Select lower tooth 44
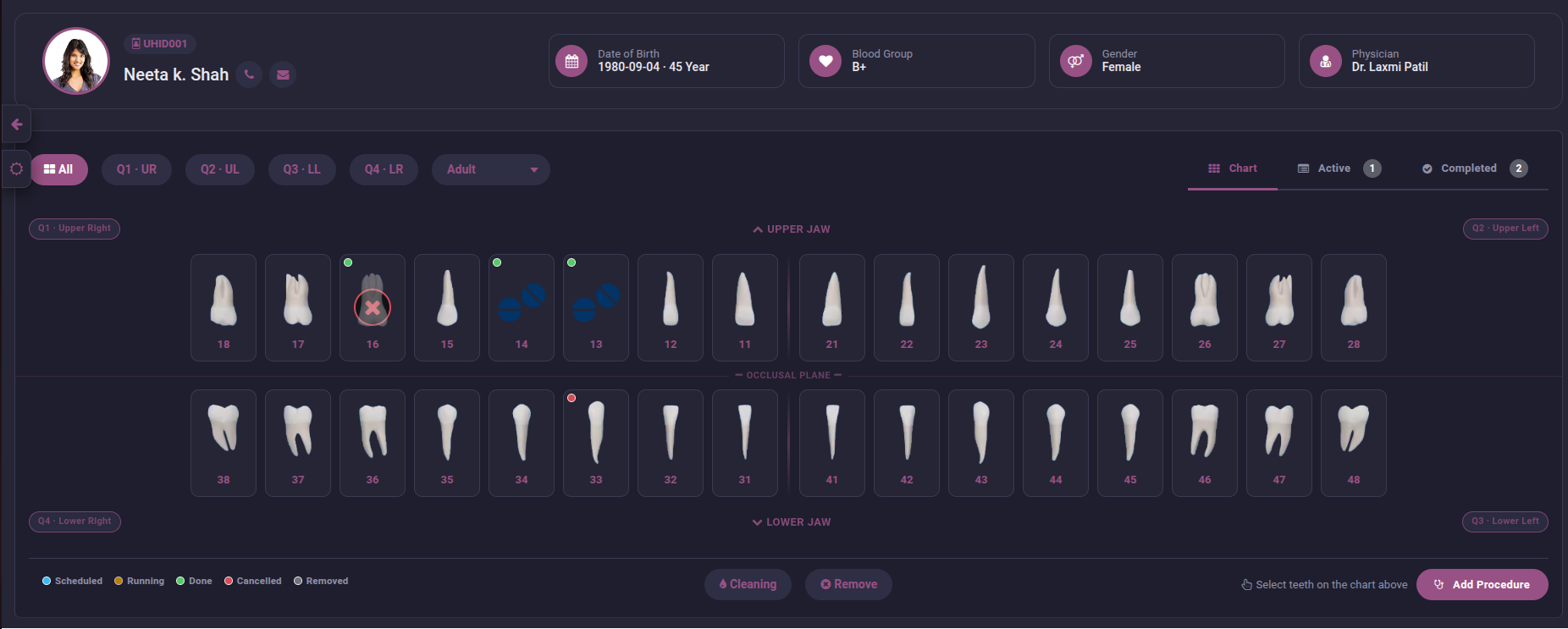The height and width of the screenshot is (629, 1568). [1056, 443]
